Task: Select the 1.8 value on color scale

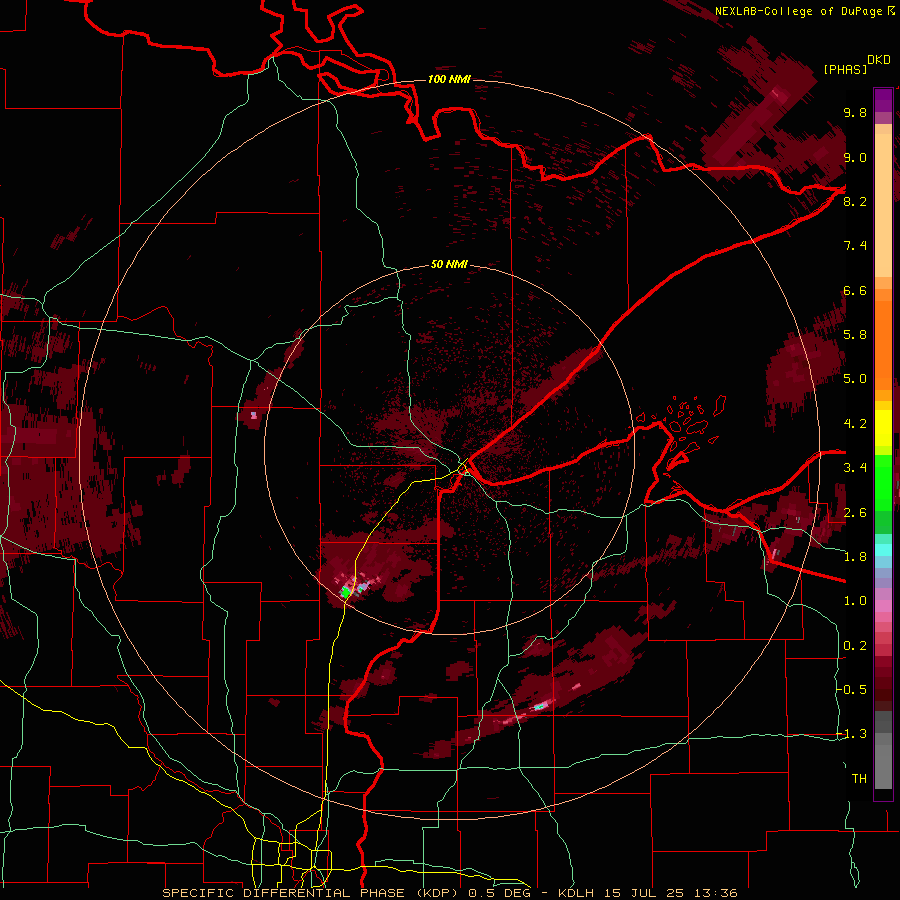Action: (855, 557)
